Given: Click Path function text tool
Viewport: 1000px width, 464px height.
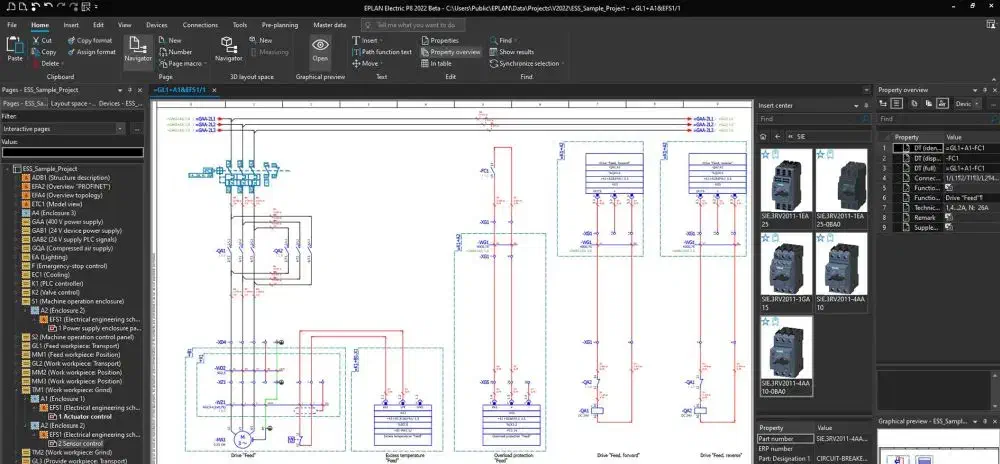Looking at the screenshot, I should [384, 52].
